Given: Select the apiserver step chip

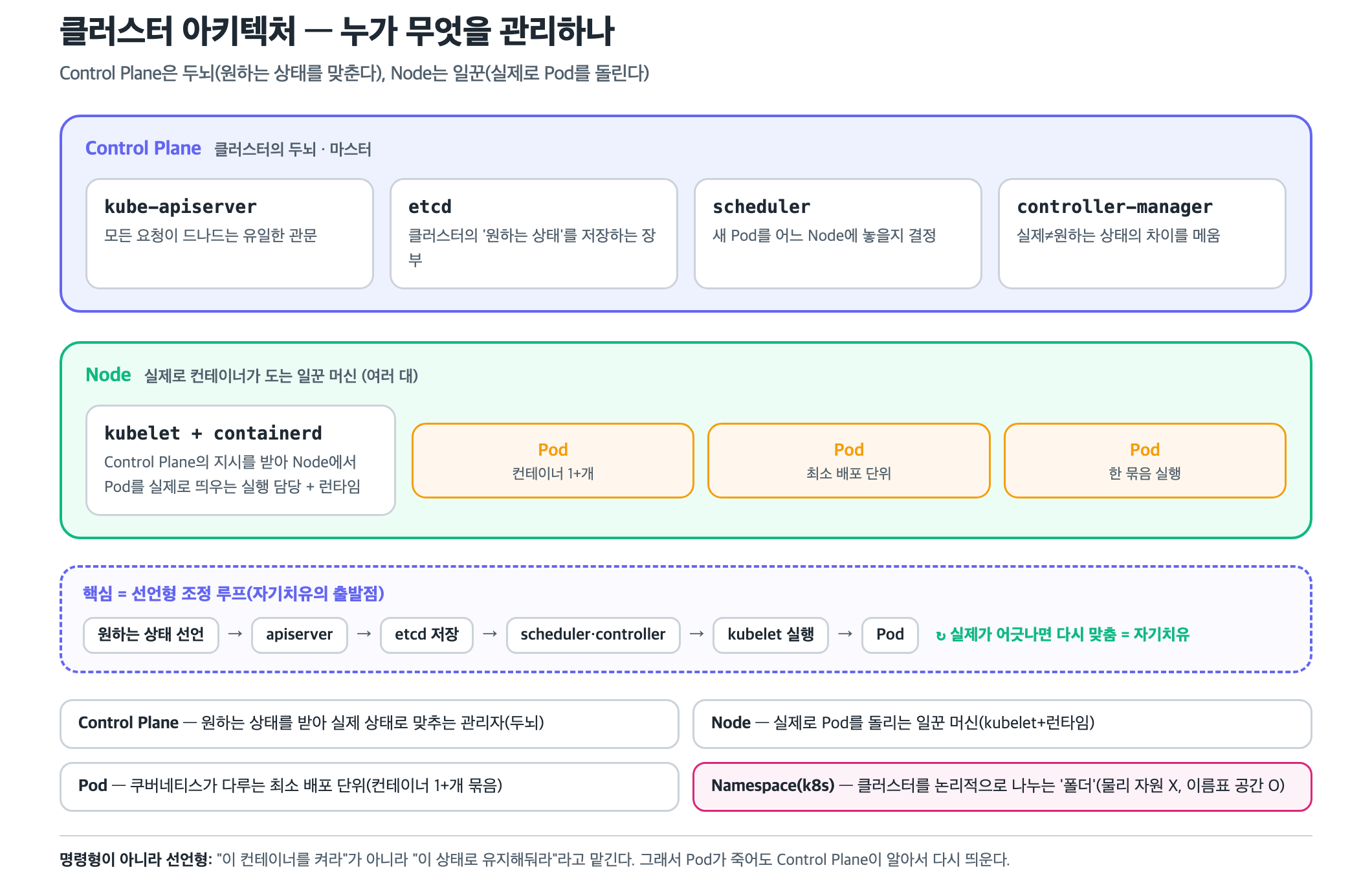Looking at the screenshot, I should (300, 635).
